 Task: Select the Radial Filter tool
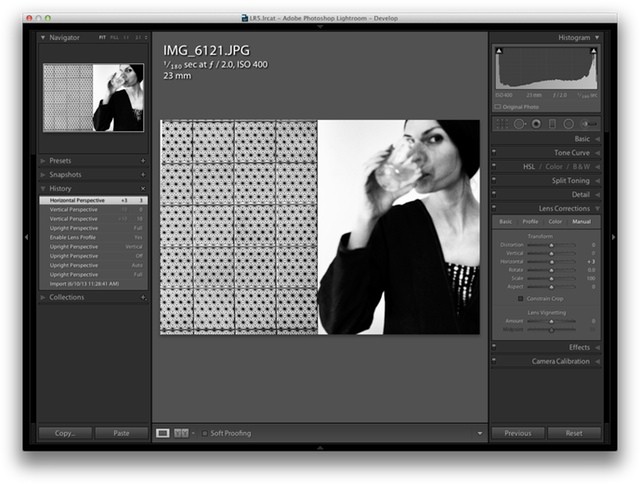click(568, 124)
